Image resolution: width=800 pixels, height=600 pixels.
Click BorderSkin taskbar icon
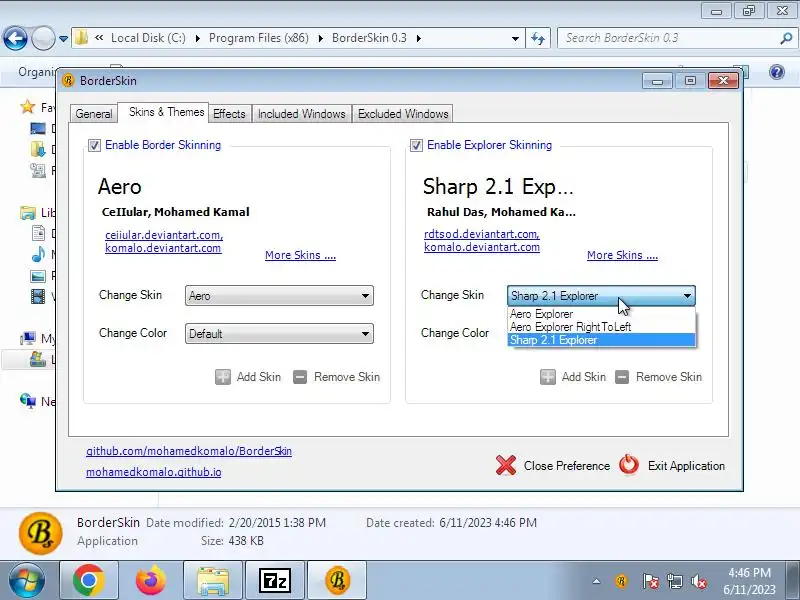337,581
